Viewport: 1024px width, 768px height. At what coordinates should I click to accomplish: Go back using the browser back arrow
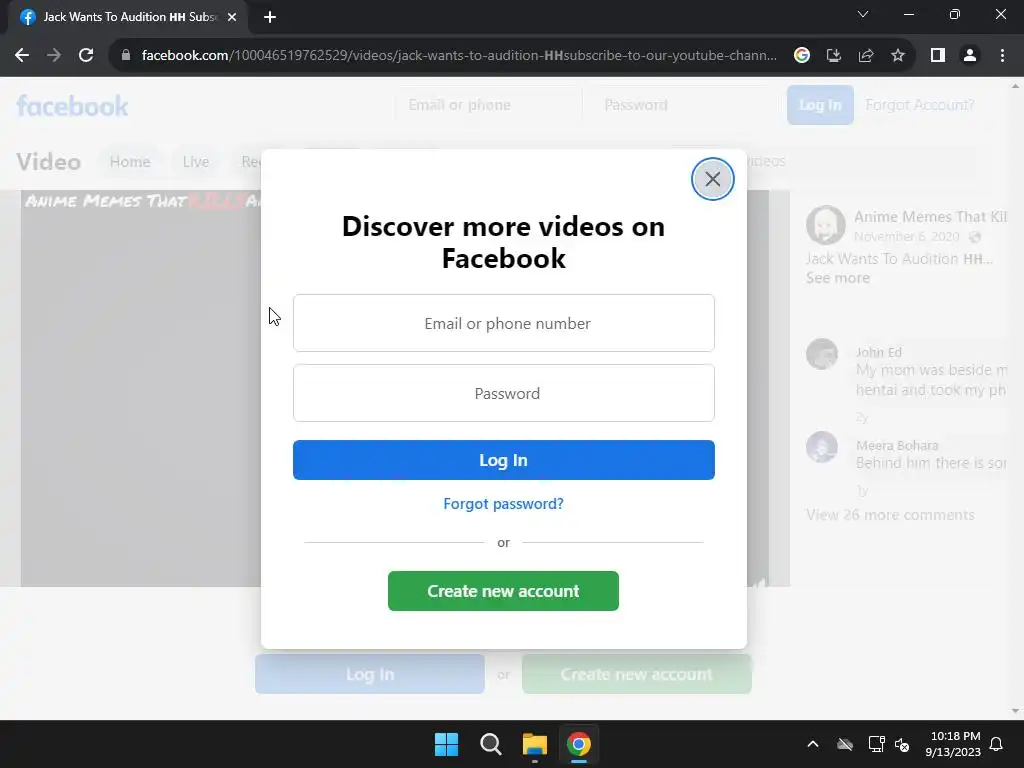22,56
